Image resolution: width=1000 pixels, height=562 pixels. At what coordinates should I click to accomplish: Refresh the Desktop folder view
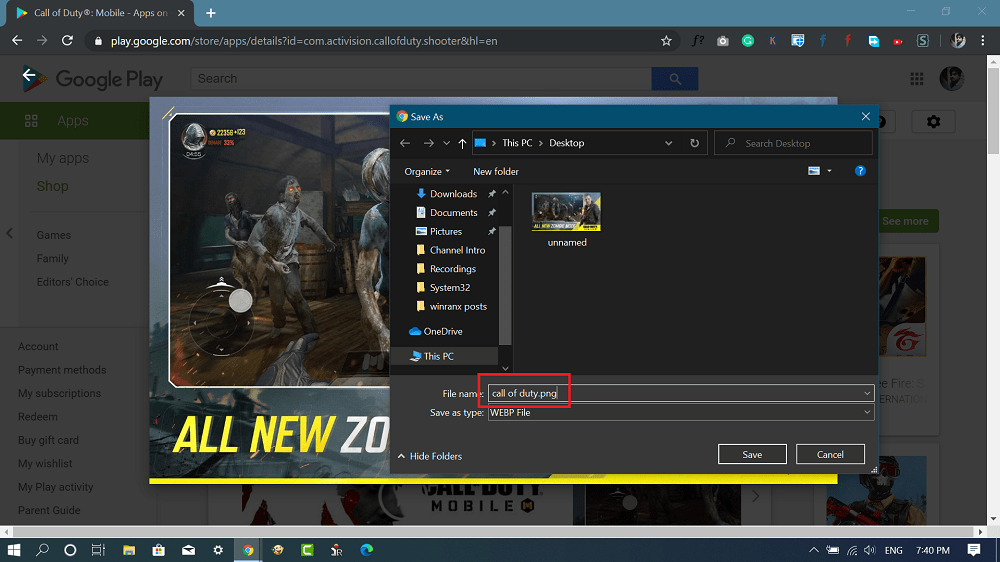[695, 143]
